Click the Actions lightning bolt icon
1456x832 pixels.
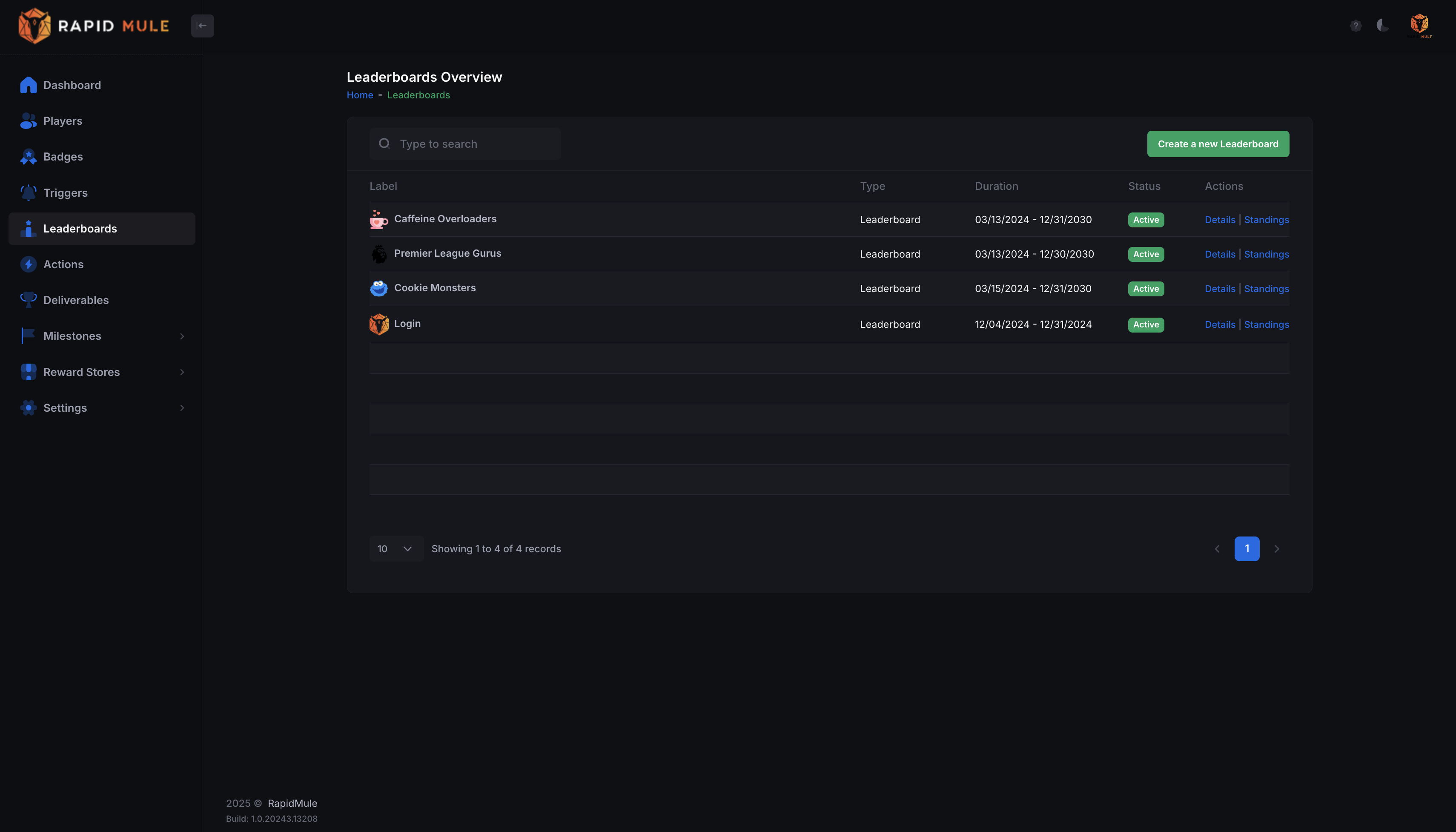coord(28,264)
